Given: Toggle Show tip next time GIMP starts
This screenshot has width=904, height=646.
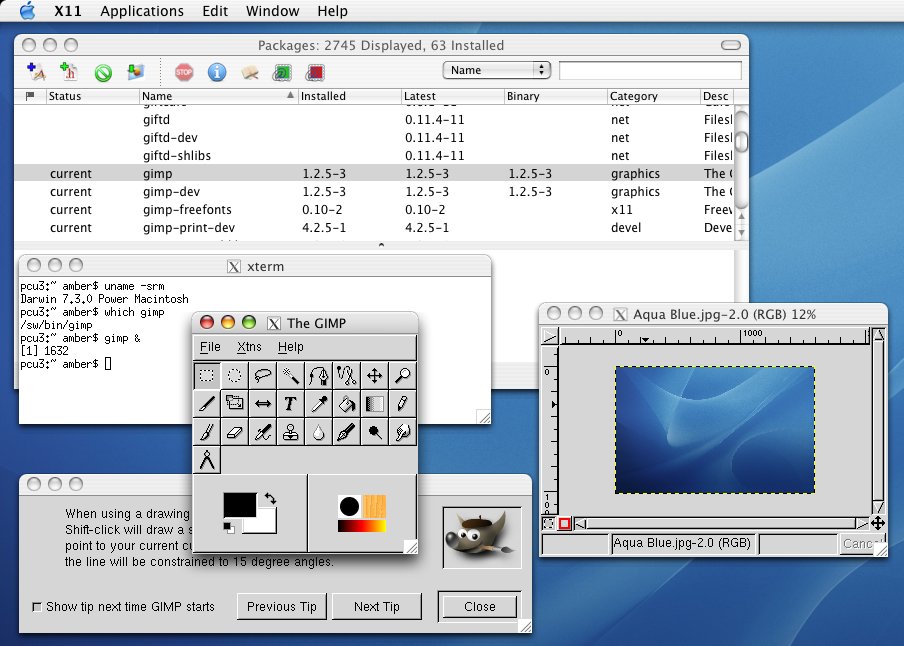Looking at the screenshot, I should (x=37, y=607).
